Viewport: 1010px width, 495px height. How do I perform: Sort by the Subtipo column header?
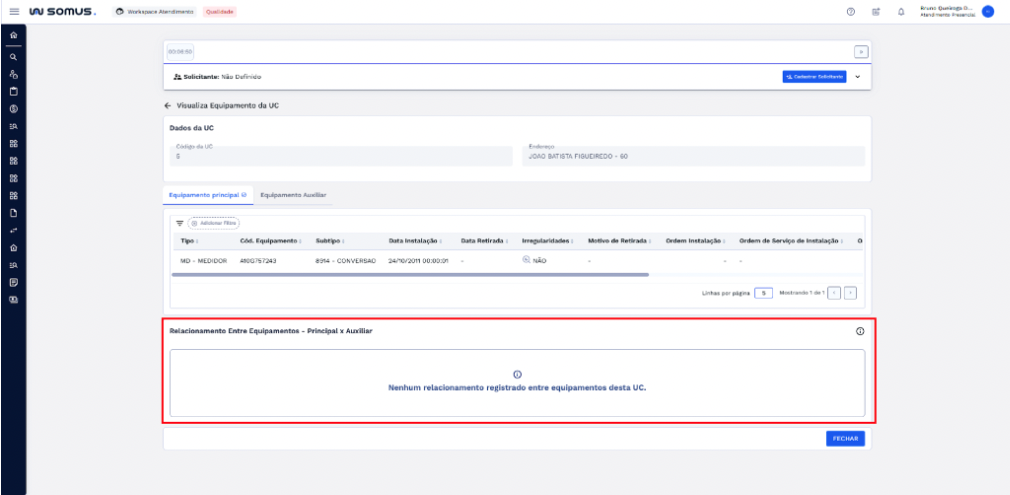click(330, 241)
